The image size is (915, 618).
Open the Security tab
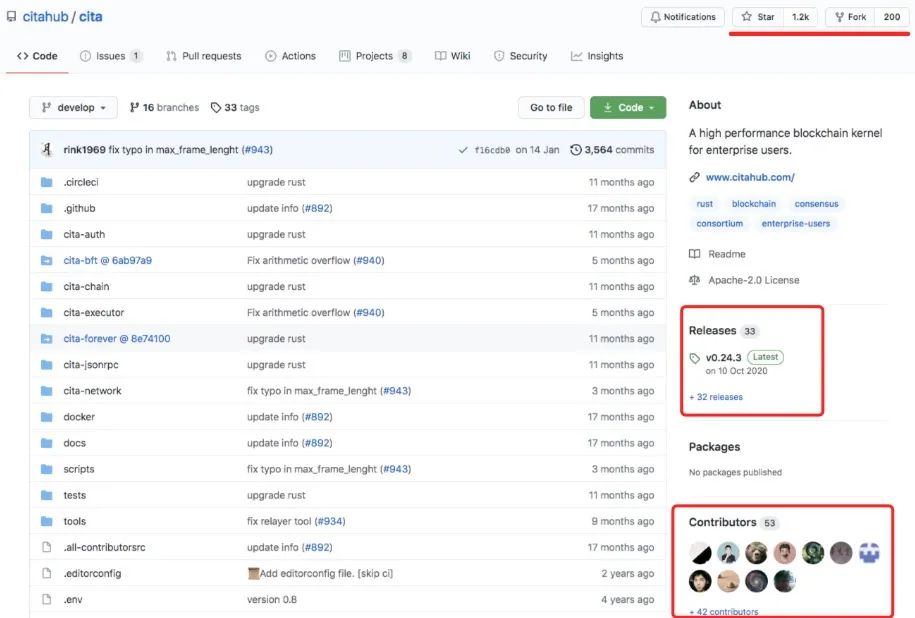coord(521,56)
